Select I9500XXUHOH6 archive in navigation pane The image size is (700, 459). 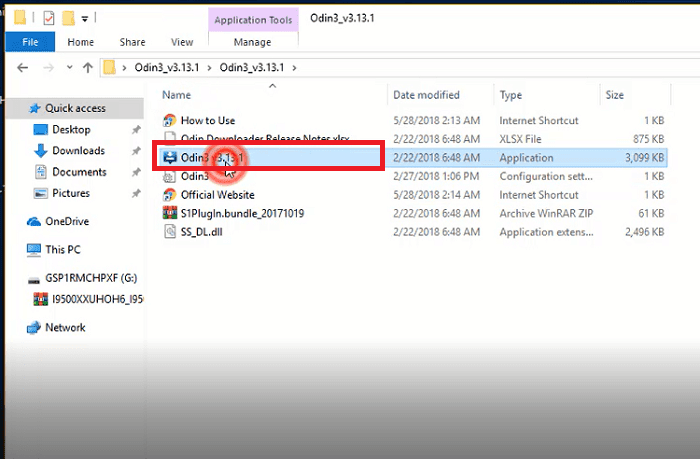click(97, 299)
